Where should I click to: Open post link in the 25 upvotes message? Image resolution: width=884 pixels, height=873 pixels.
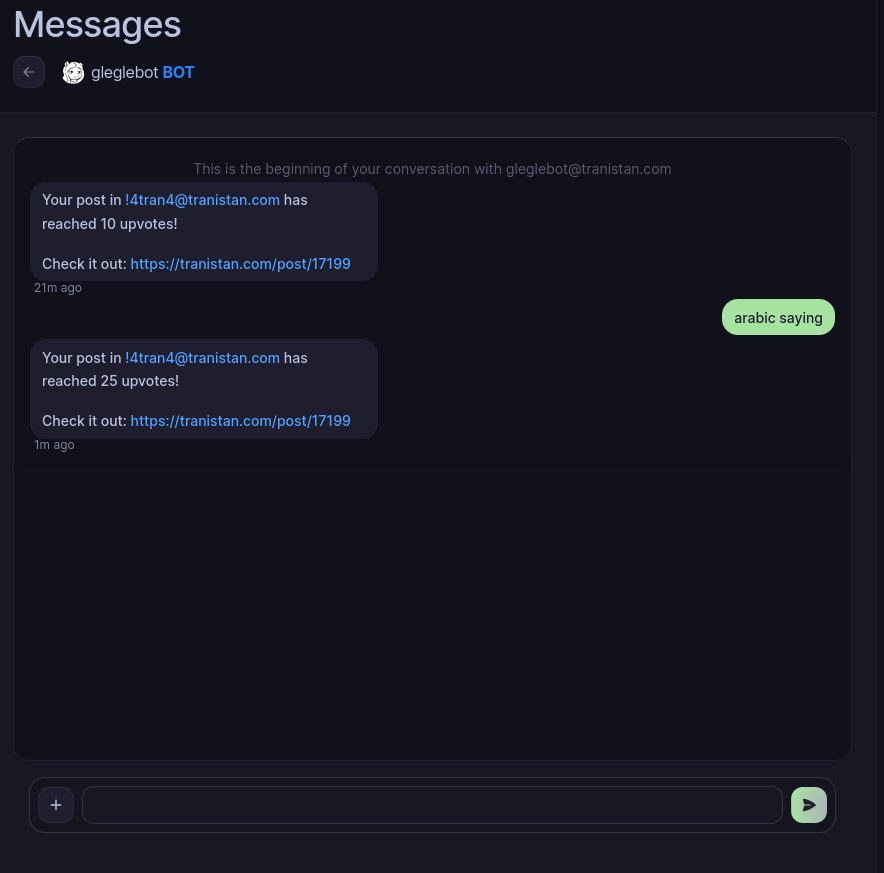tap(240, 421)
